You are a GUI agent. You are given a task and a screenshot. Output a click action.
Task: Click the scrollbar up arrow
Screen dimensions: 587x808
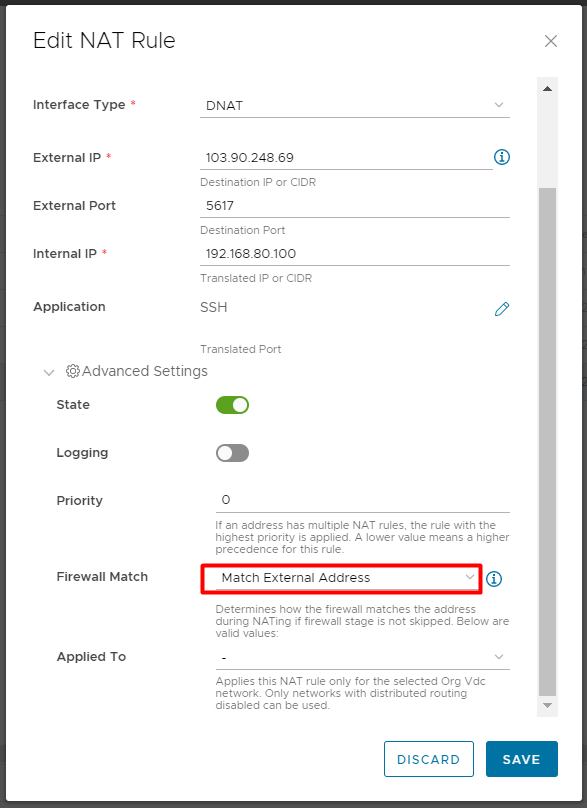coord(546,87)
